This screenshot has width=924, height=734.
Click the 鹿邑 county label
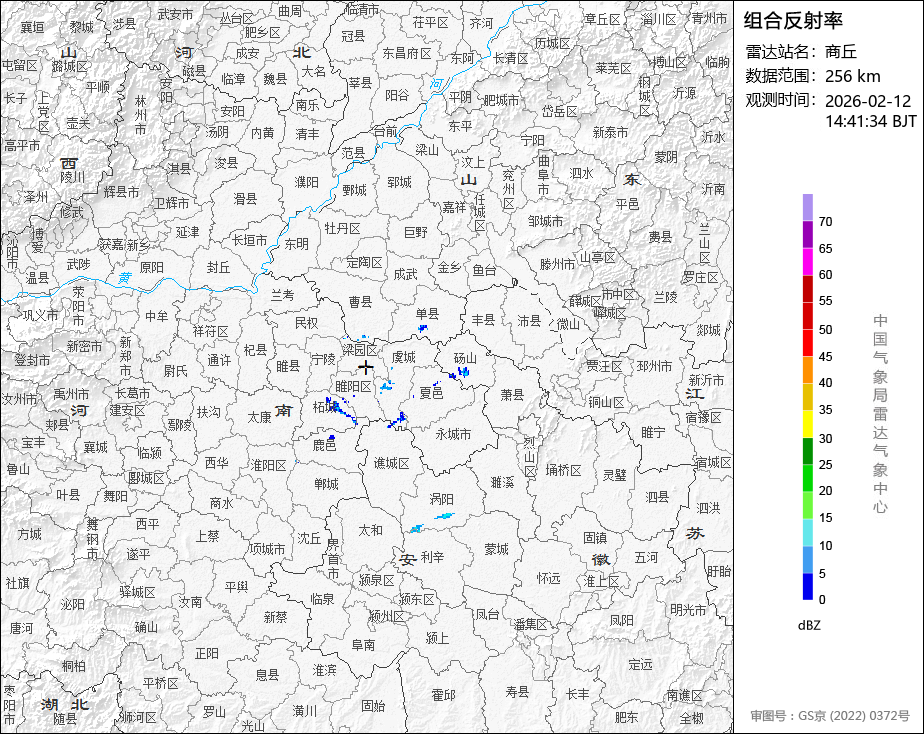coord(324,445)
